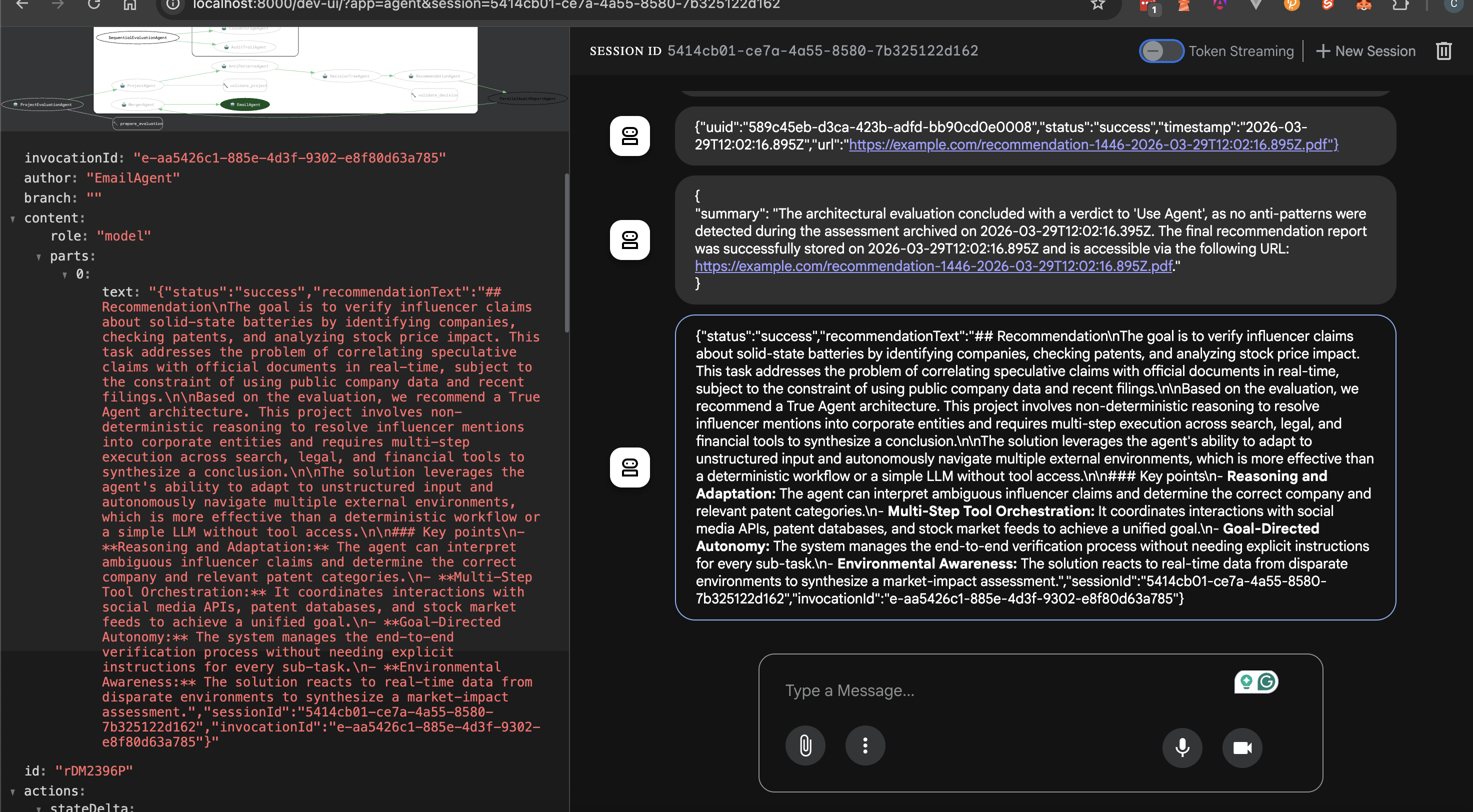Collapse the content tree node
The height and width of the screenshot is (812, 1473).
pyautogui.click(x=12, y=218)
